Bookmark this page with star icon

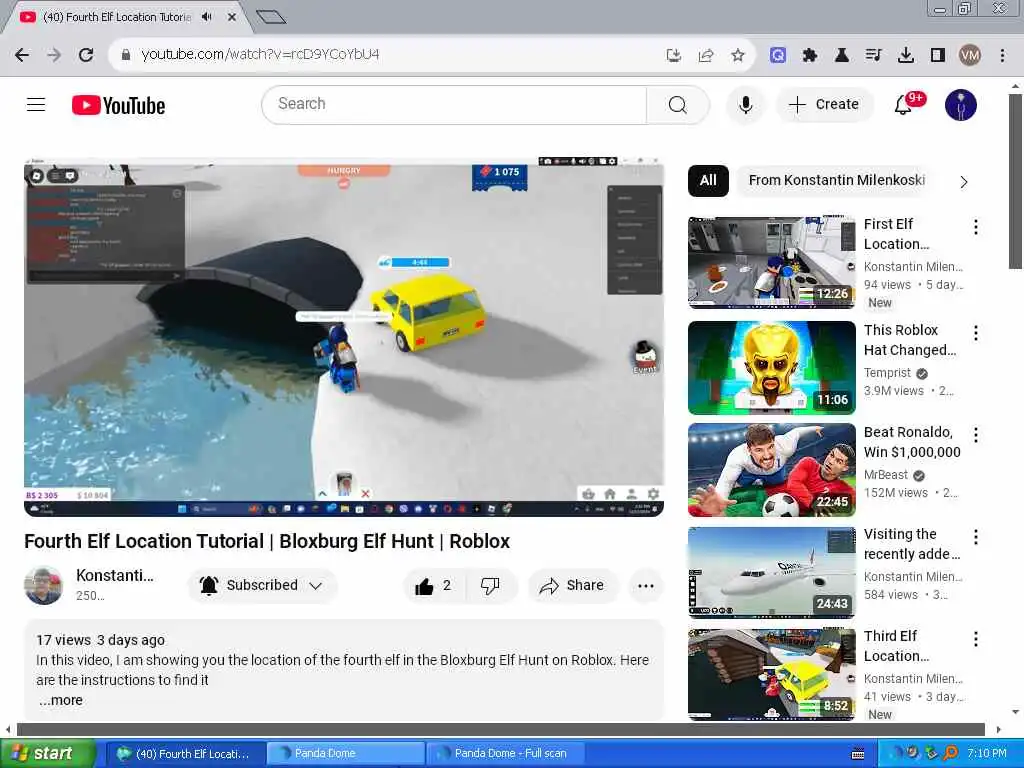[x=738, y=55]
